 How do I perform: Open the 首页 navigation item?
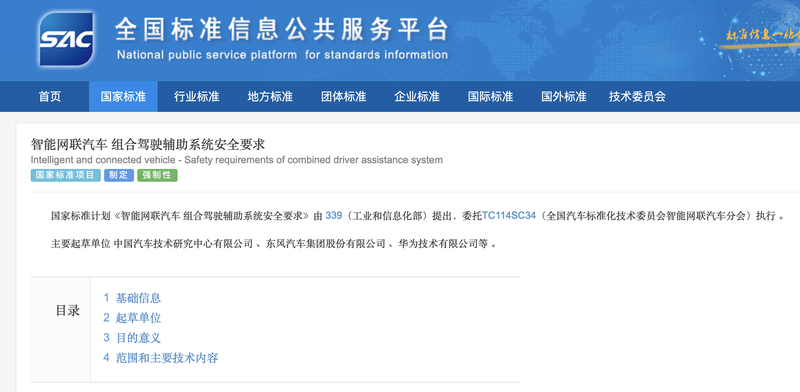point(50,96)
